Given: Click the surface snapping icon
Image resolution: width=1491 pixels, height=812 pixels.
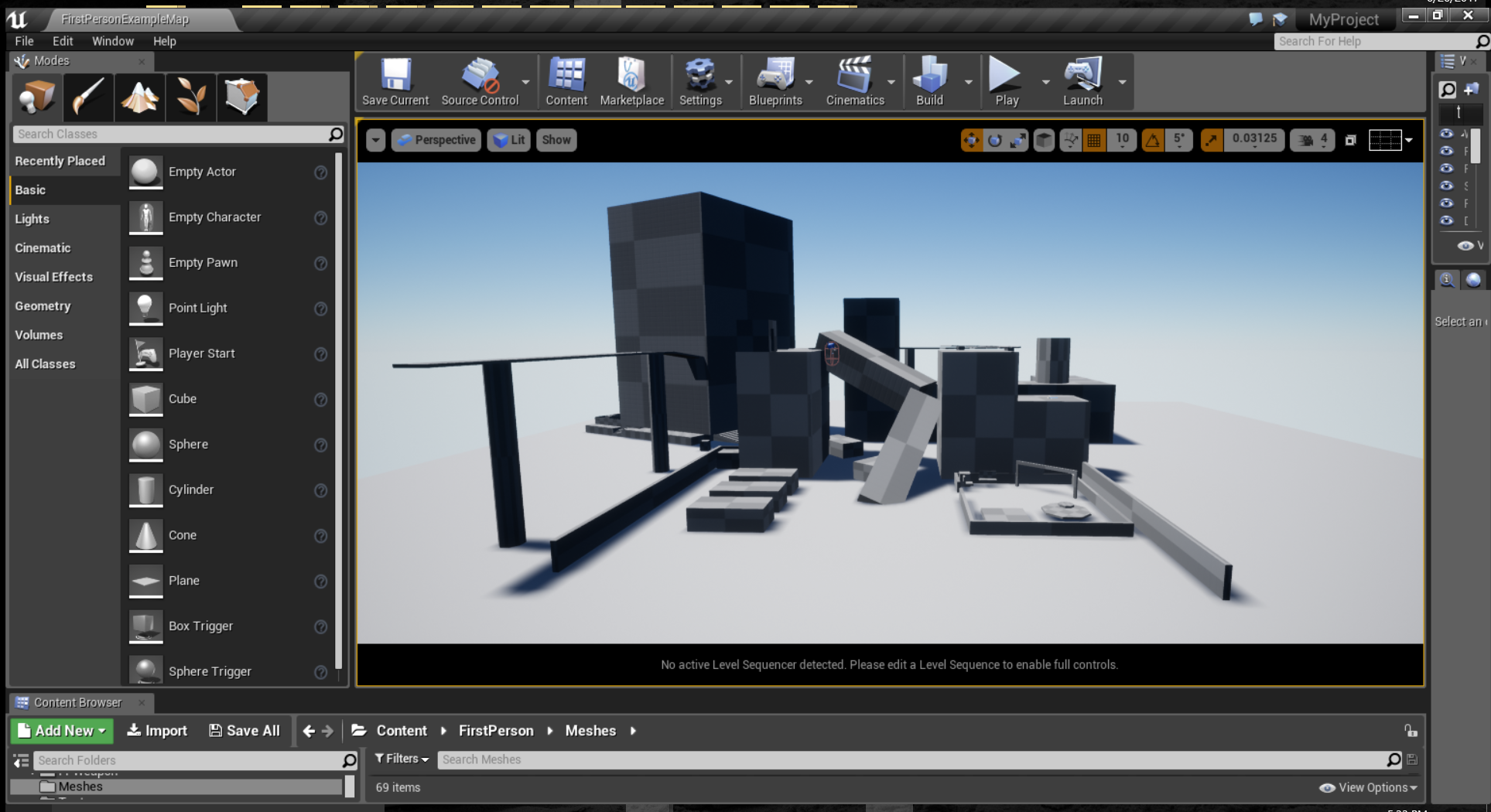Looking at the screenshot, I should (1070, 140).
